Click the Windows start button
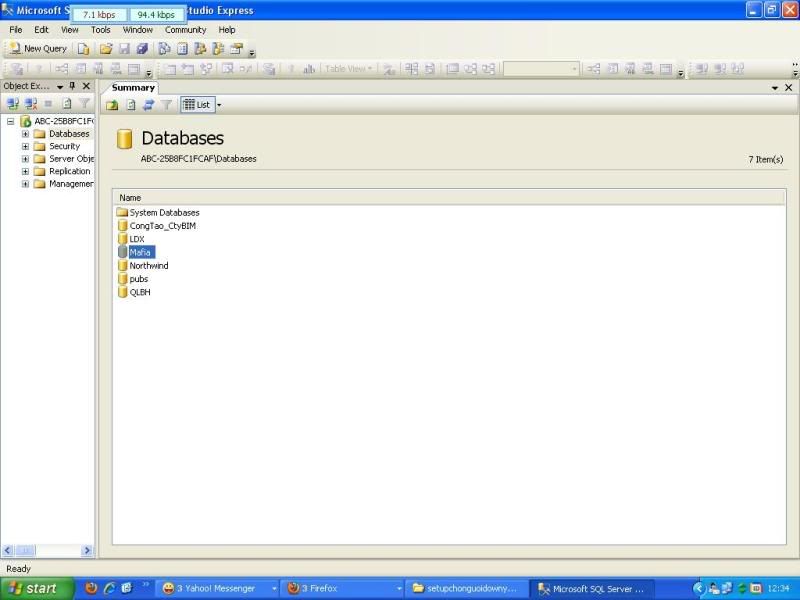This screenshot has width=800, height=600. (x=36, y=589)
